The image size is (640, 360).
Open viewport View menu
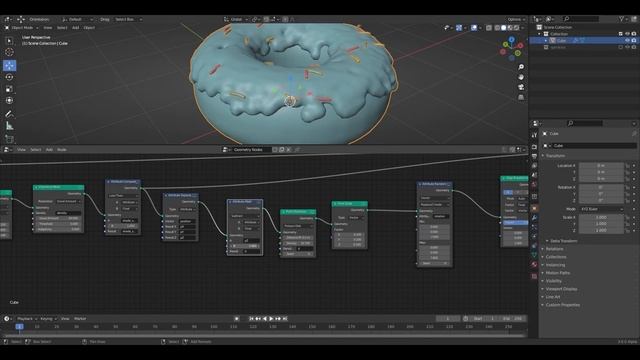[x=48, y=28]
